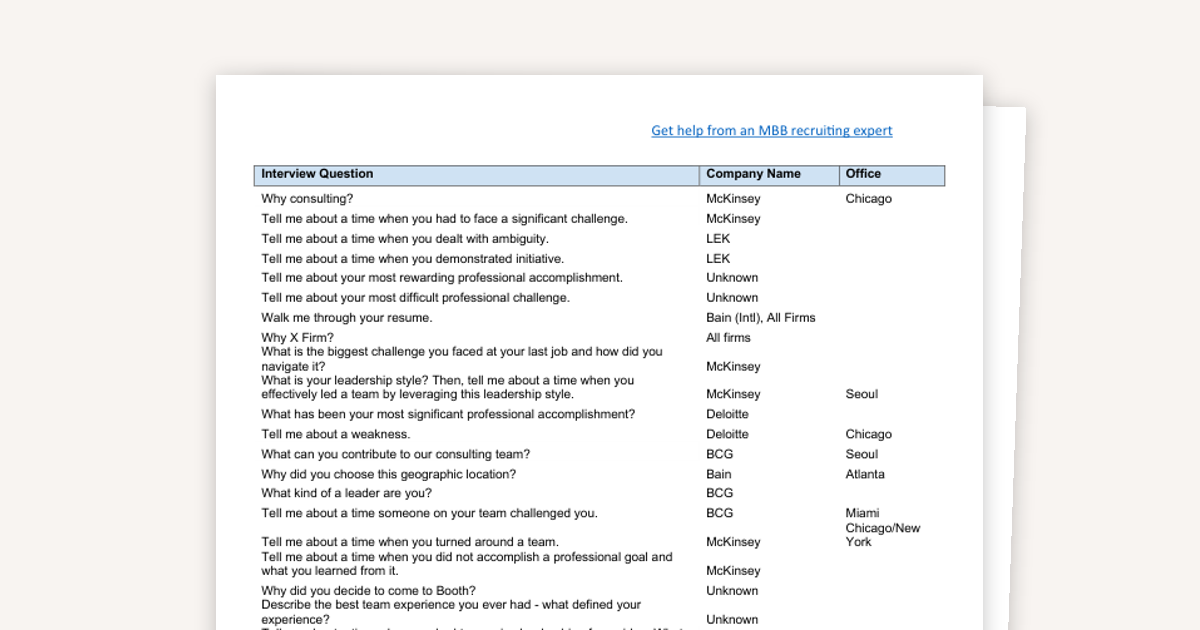Image resolution: width=1200 pixels, height=630 pixels.
Task: Select the 'best team experience' question
Action: [451, 612]
